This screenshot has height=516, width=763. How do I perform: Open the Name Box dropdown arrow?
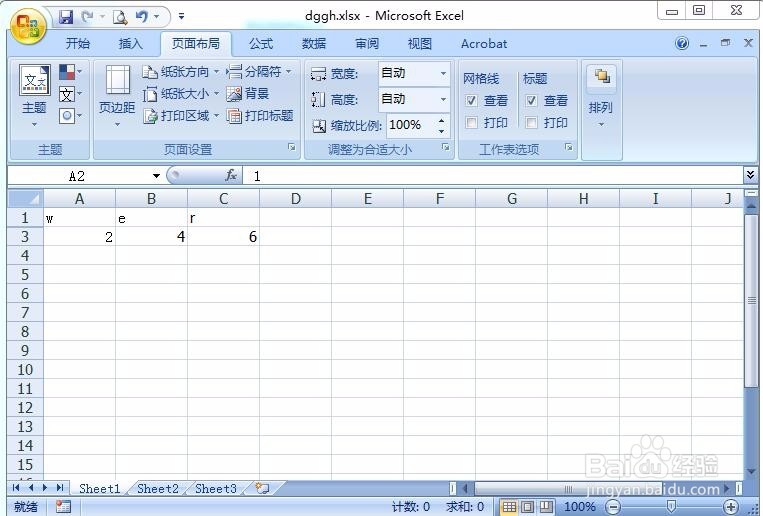coord(156,176)
